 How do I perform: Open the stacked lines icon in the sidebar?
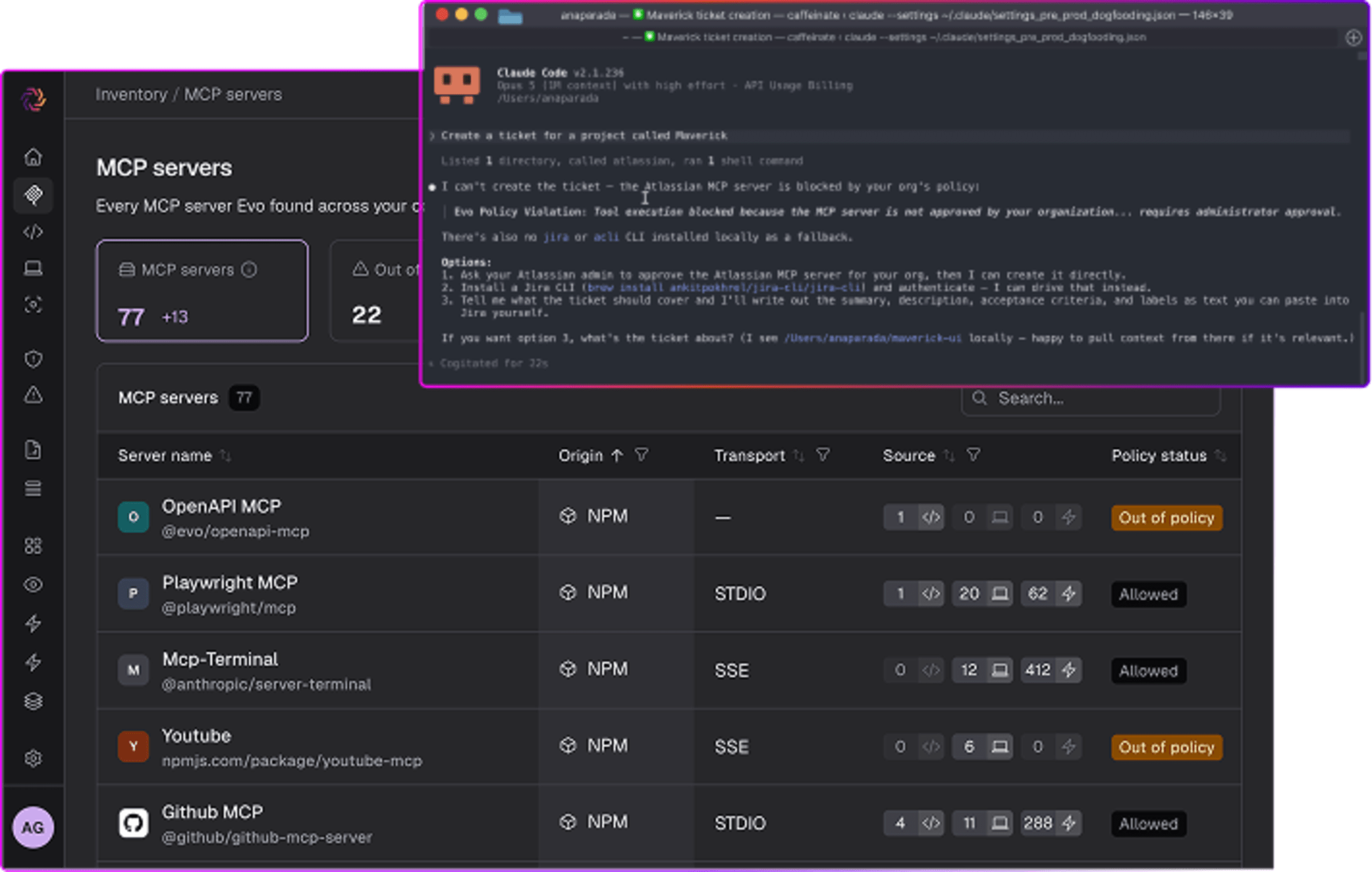coord(33,488)
